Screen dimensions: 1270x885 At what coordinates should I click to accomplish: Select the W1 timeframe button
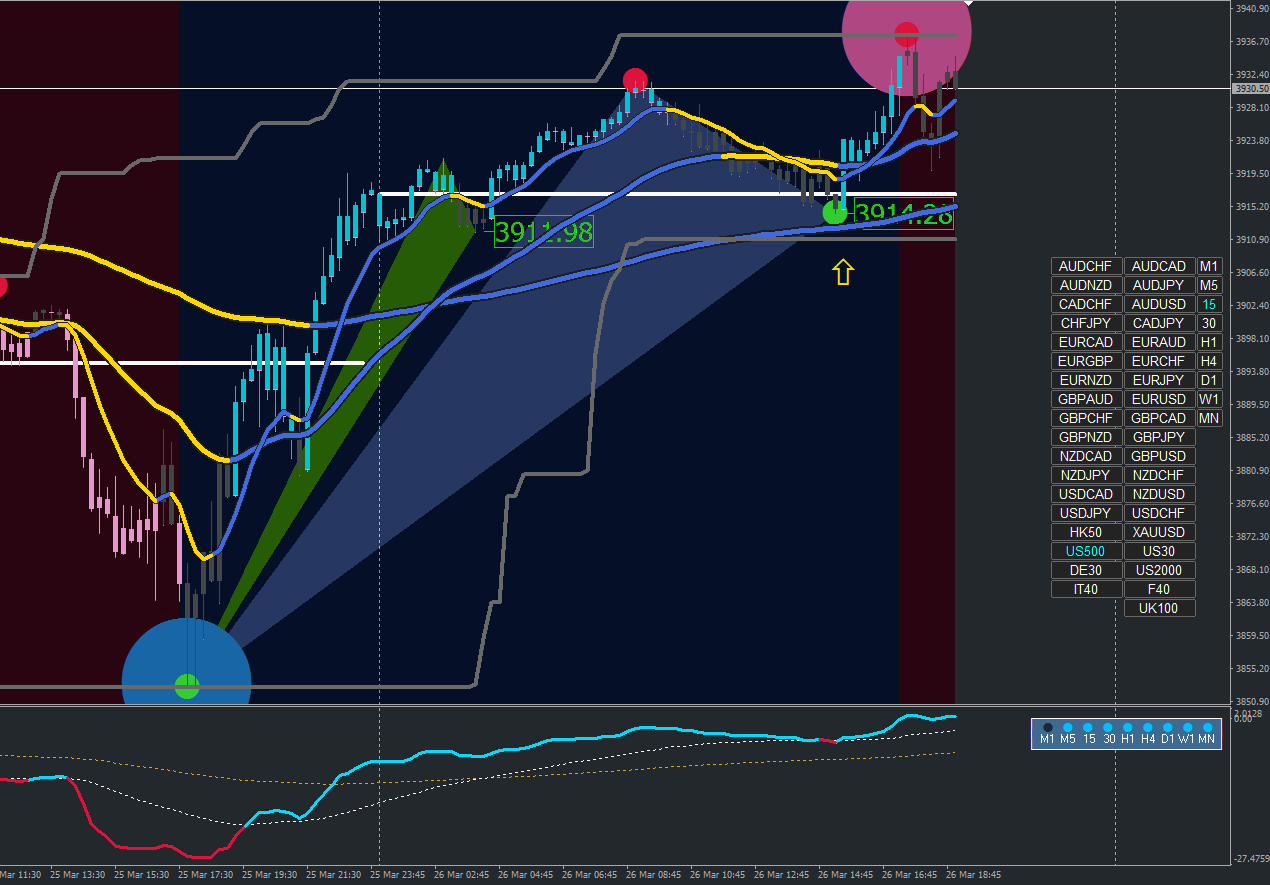[x=1209, y=399]
